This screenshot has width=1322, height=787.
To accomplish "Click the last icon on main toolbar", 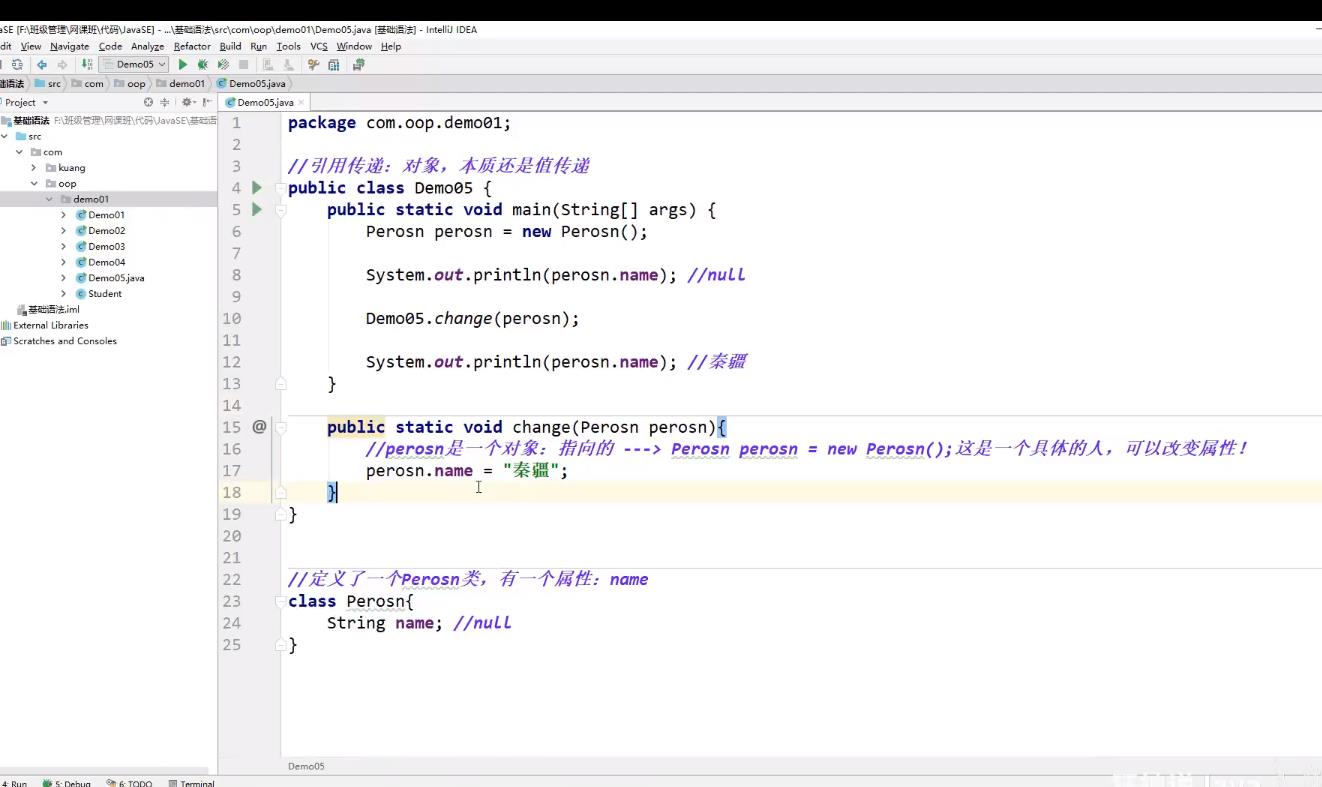I will [x=358, y=64].
